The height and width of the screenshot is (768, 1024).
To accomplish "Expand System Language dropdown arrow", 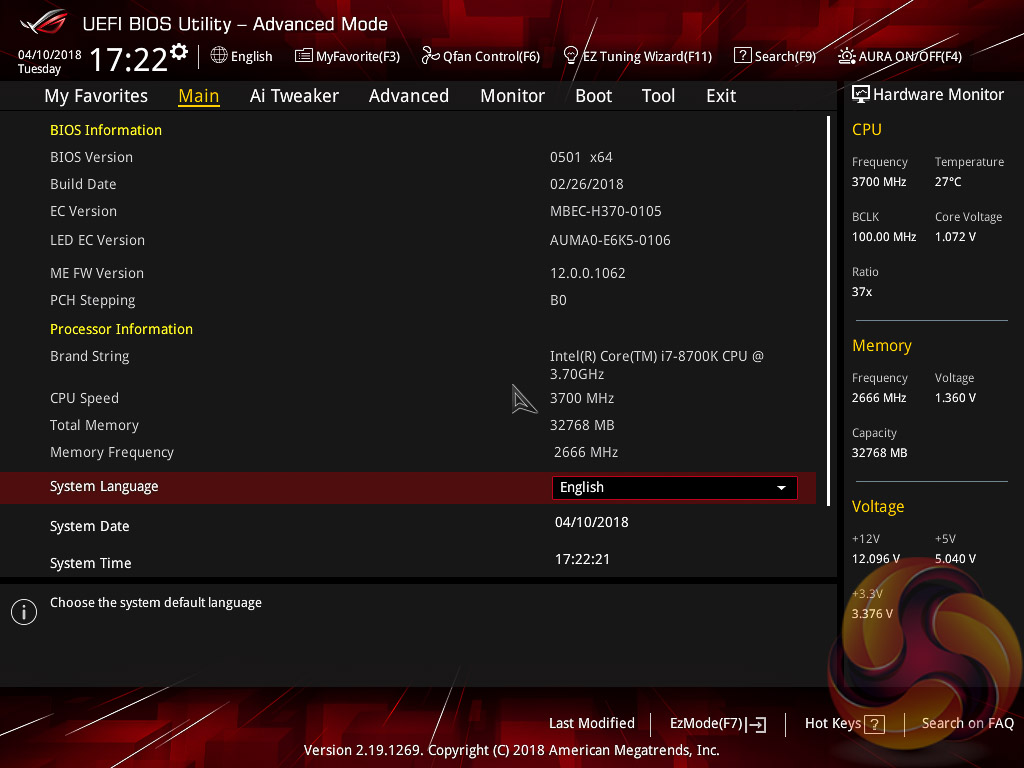I will [781, 488].
